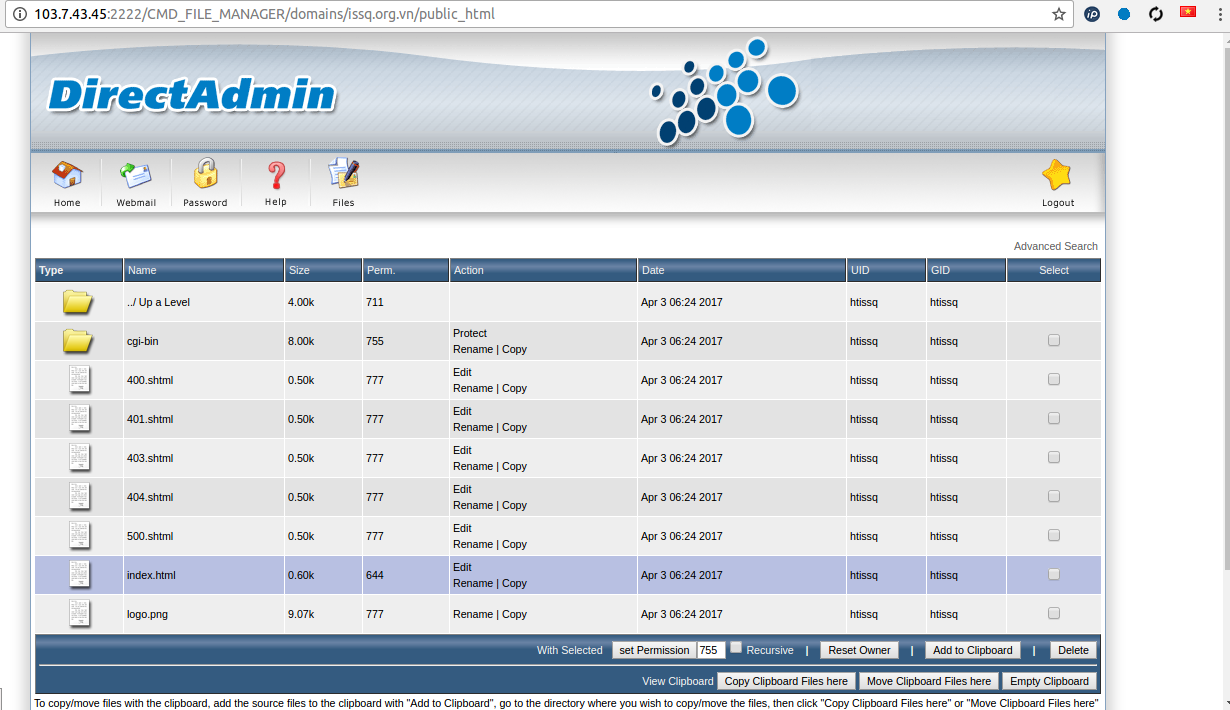
Task: Click Edit for 500.shtml
Action: click(462, 528)
